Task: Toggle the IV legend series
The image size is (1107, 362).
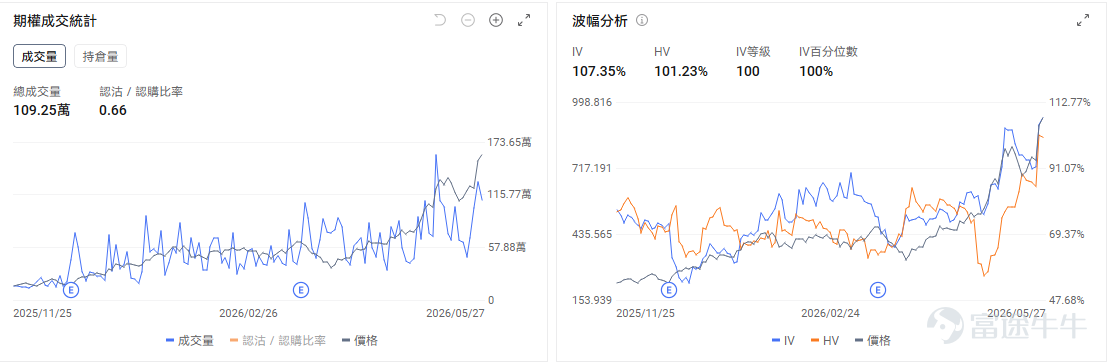Action: click(x=784, y=341)
